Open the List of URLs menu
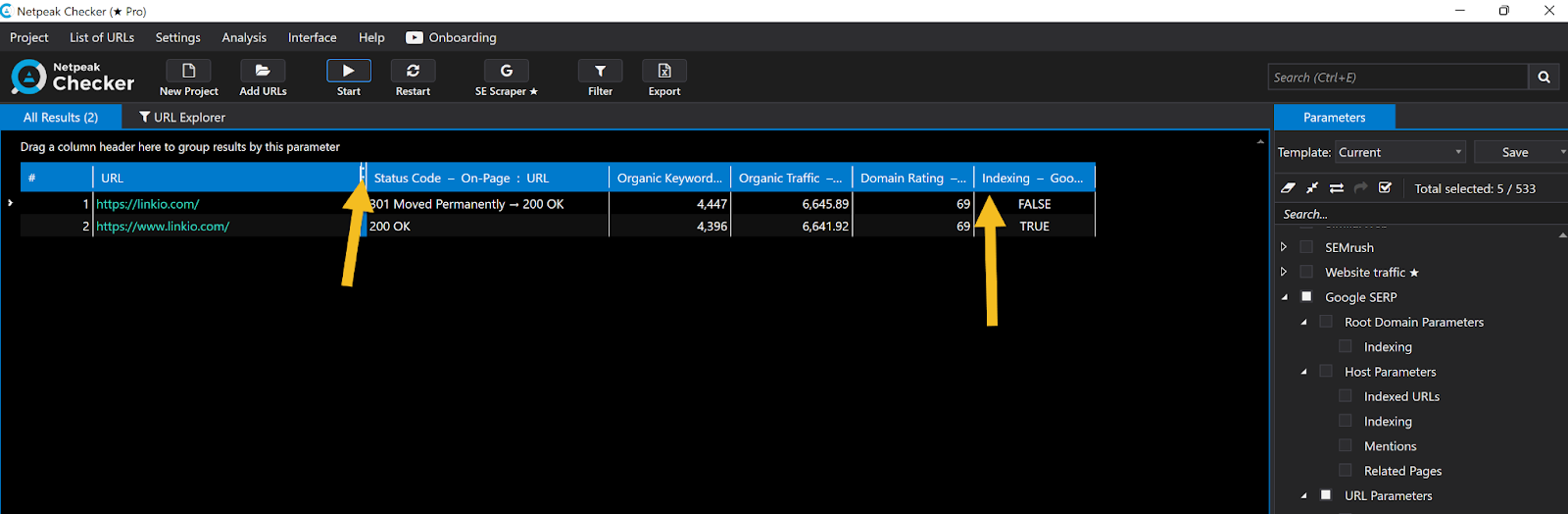The image size is (1568, 514). 102,37
